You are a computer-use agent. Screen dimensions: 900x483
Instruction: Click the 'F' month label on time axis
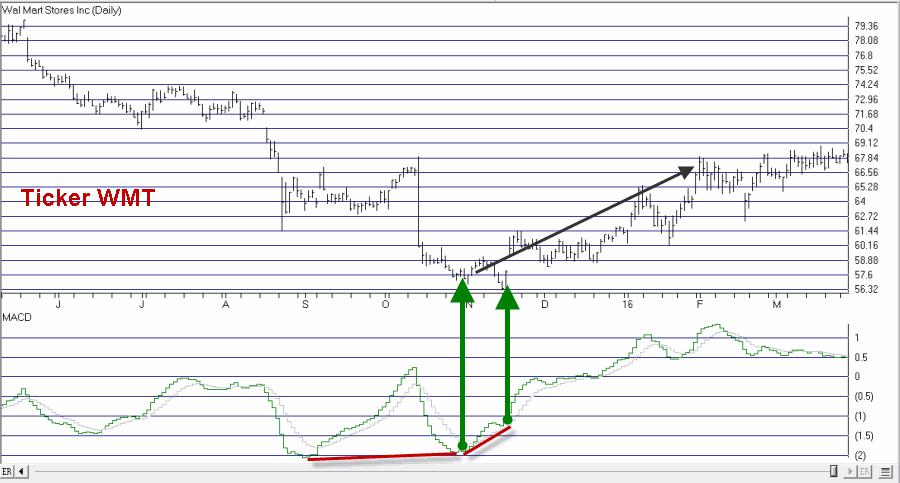(699, 304)
